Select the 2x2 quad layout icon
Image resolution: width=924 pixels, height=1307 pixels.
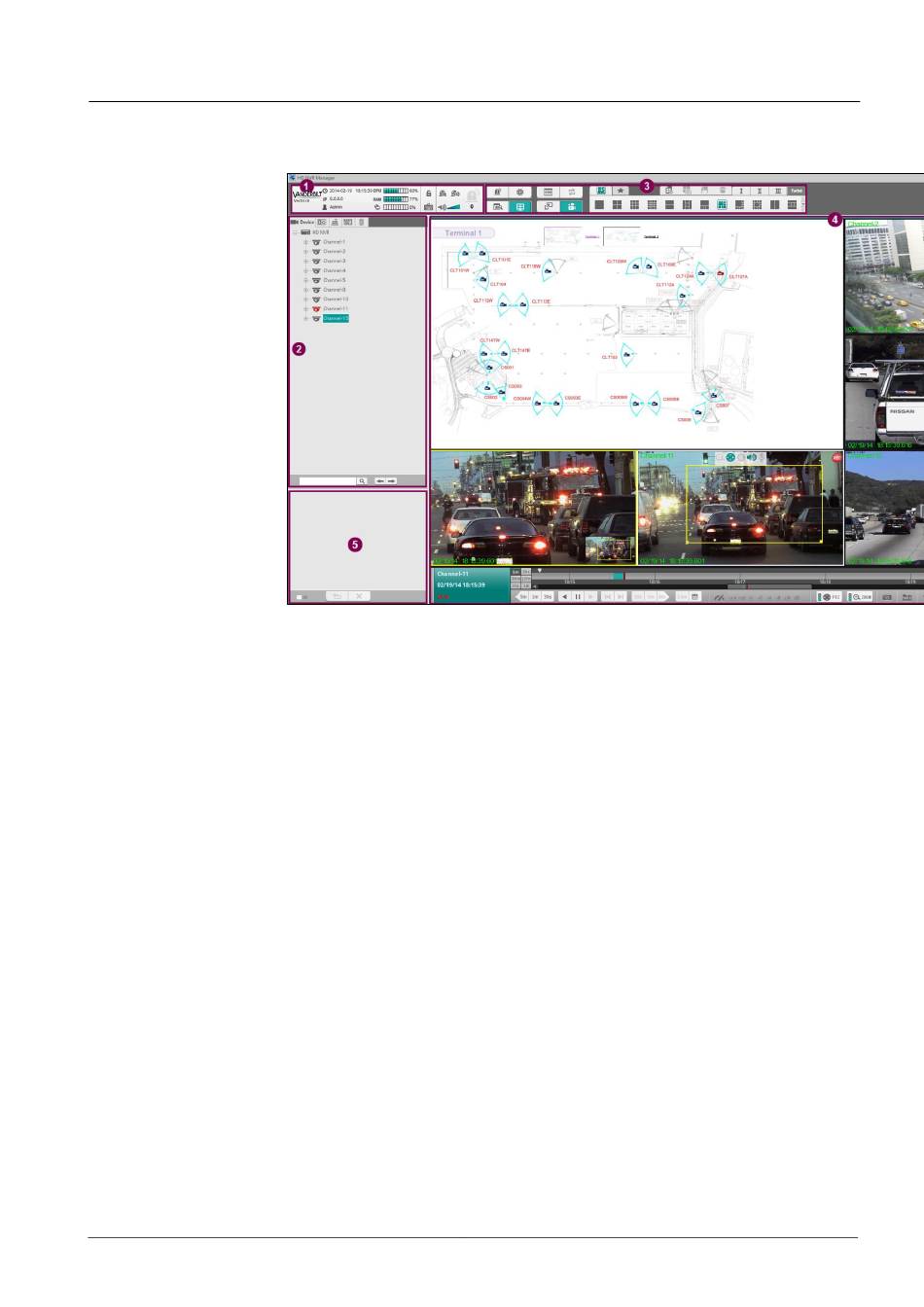617,205
